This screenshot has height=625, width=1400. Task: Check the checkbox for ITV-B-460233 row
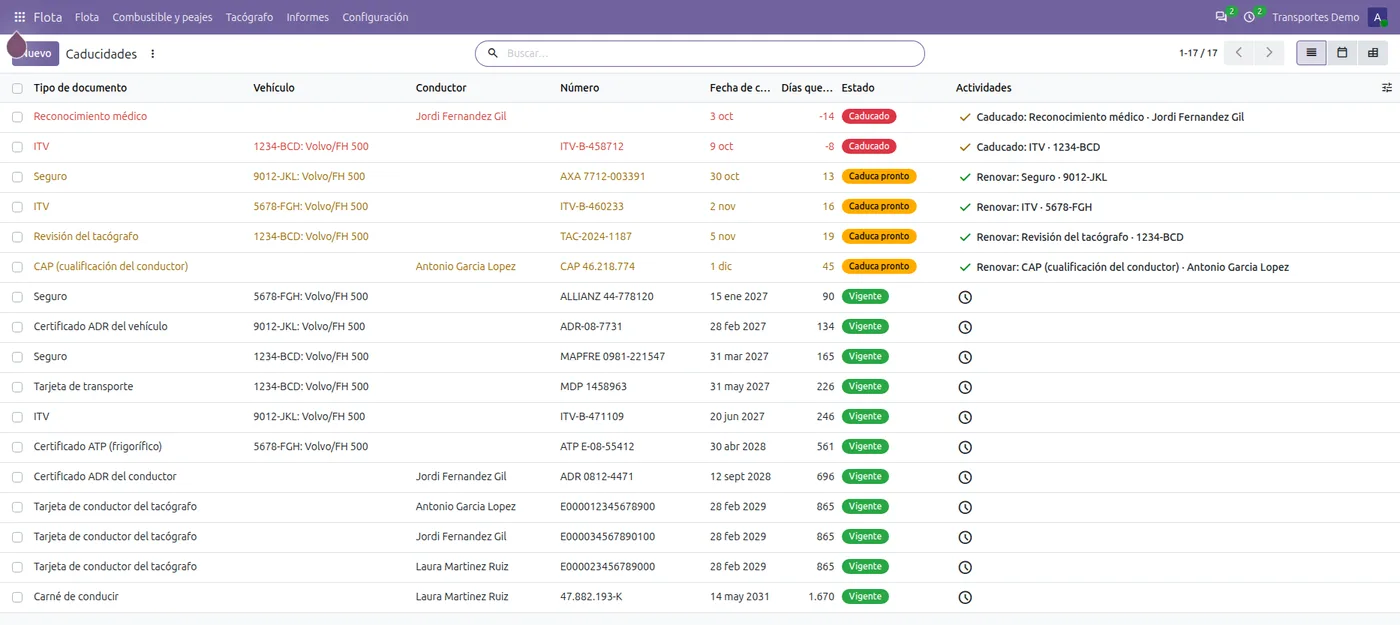click(17, 207)
